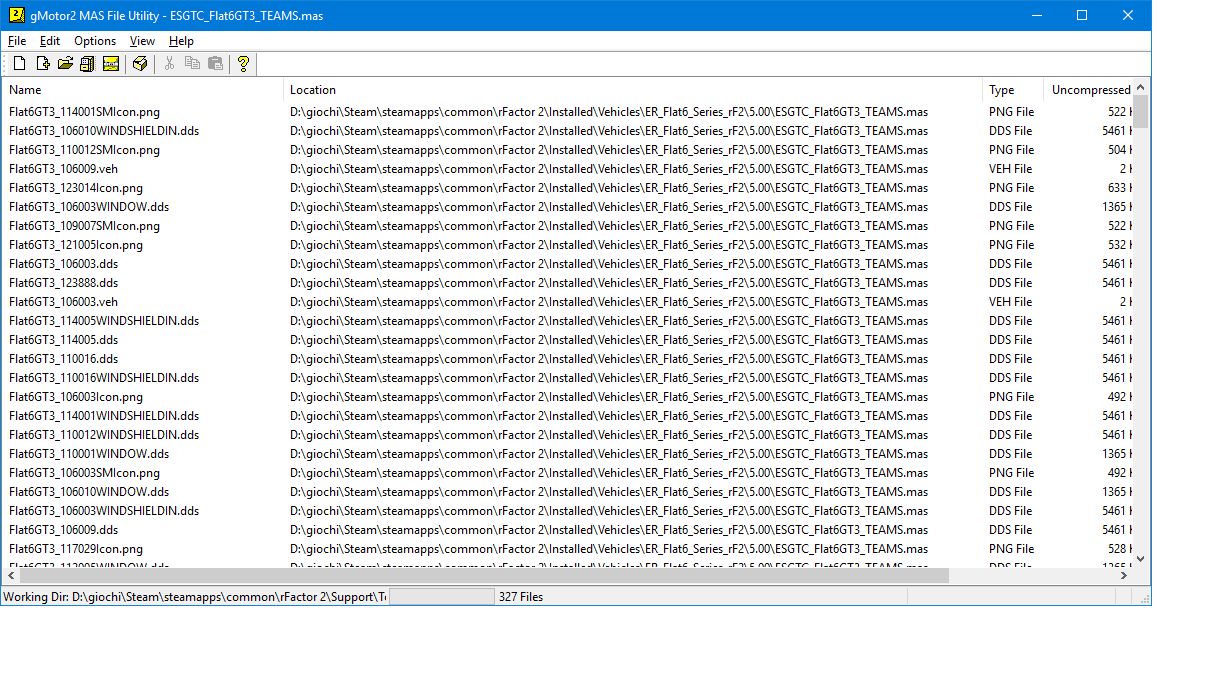Select file Flat6GT3_106003.veh

point(63,302)
